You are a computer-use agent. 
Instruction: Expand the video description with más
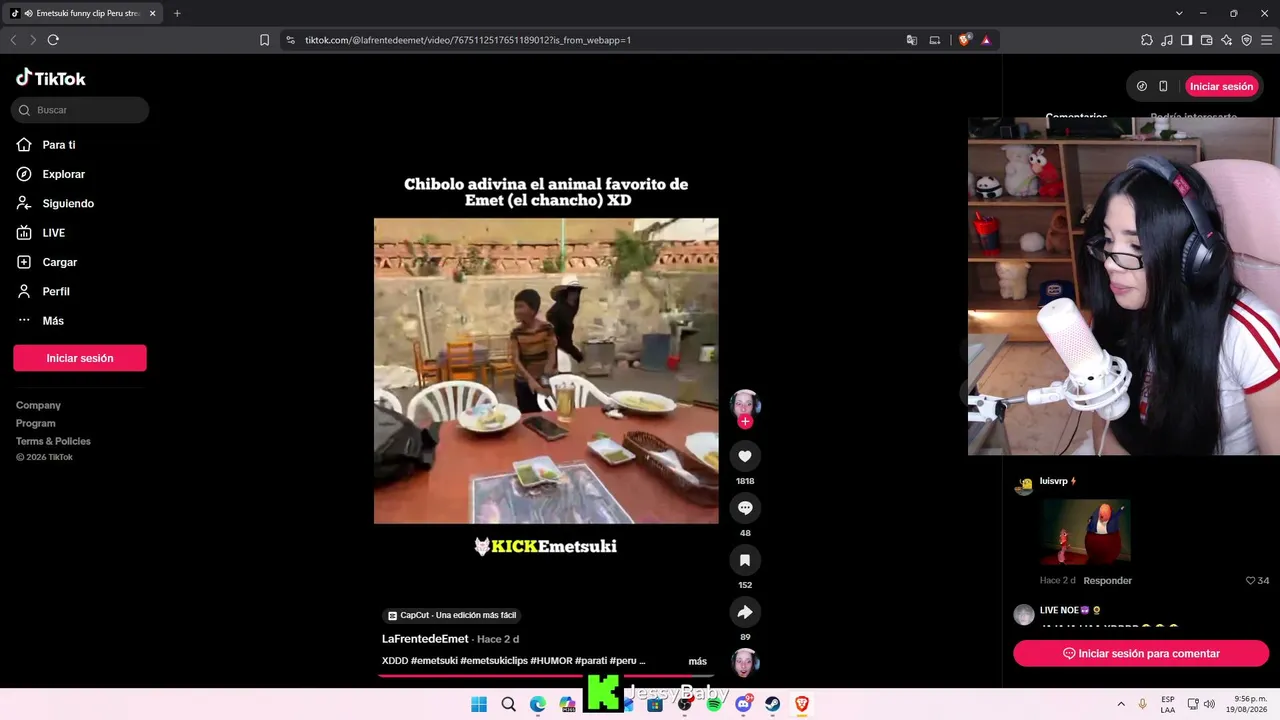pyautogui.click(x=698, y=661)
